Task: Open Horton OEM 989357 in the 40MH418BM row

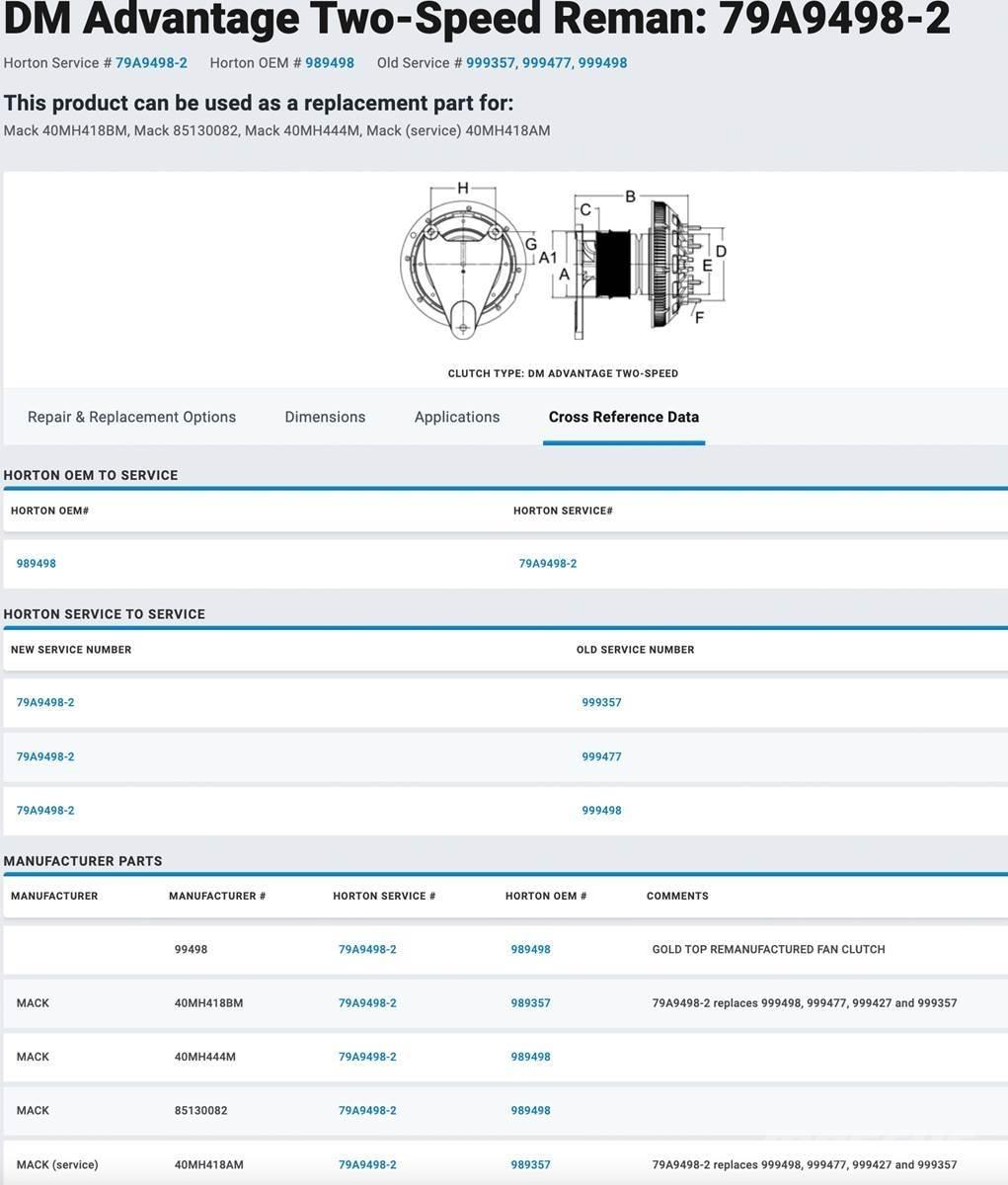Action: pyautogui.click(x=530, y=1003)
